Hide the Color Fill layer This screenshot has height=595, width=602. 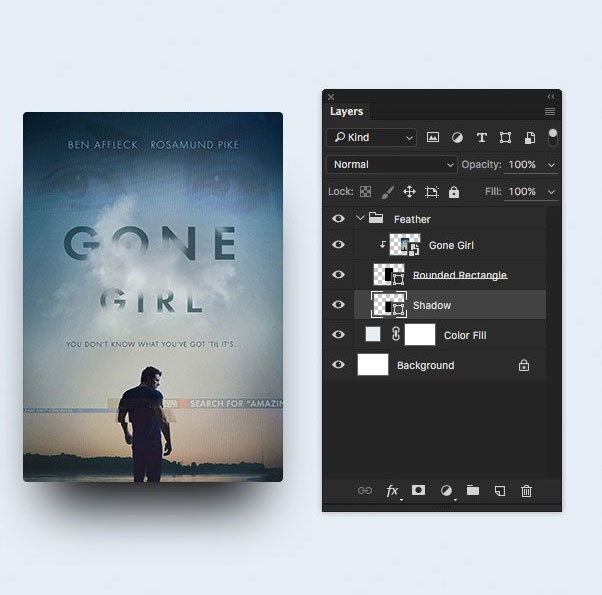(338, 334)
